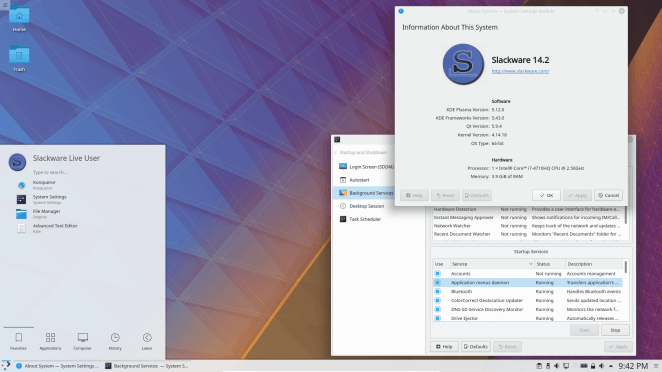Viewport: 662px width, 372px height.
Task: Click the Use column header
Action: (x=441, y=264)
